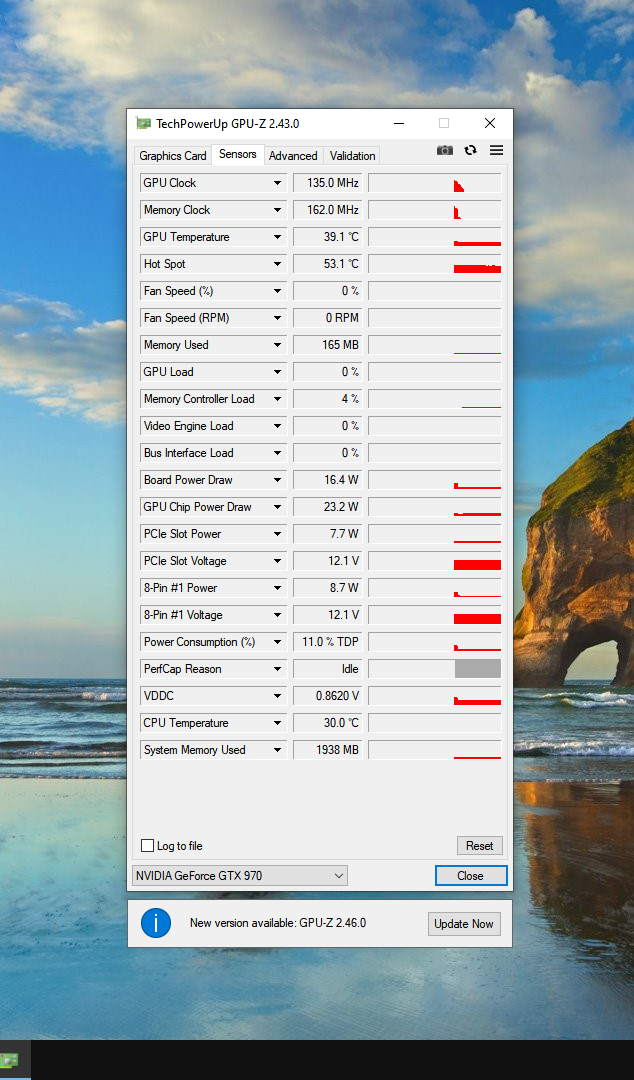
Task: Go to the Validation tab
Action: pyautogui.click(x=352, y=156)
